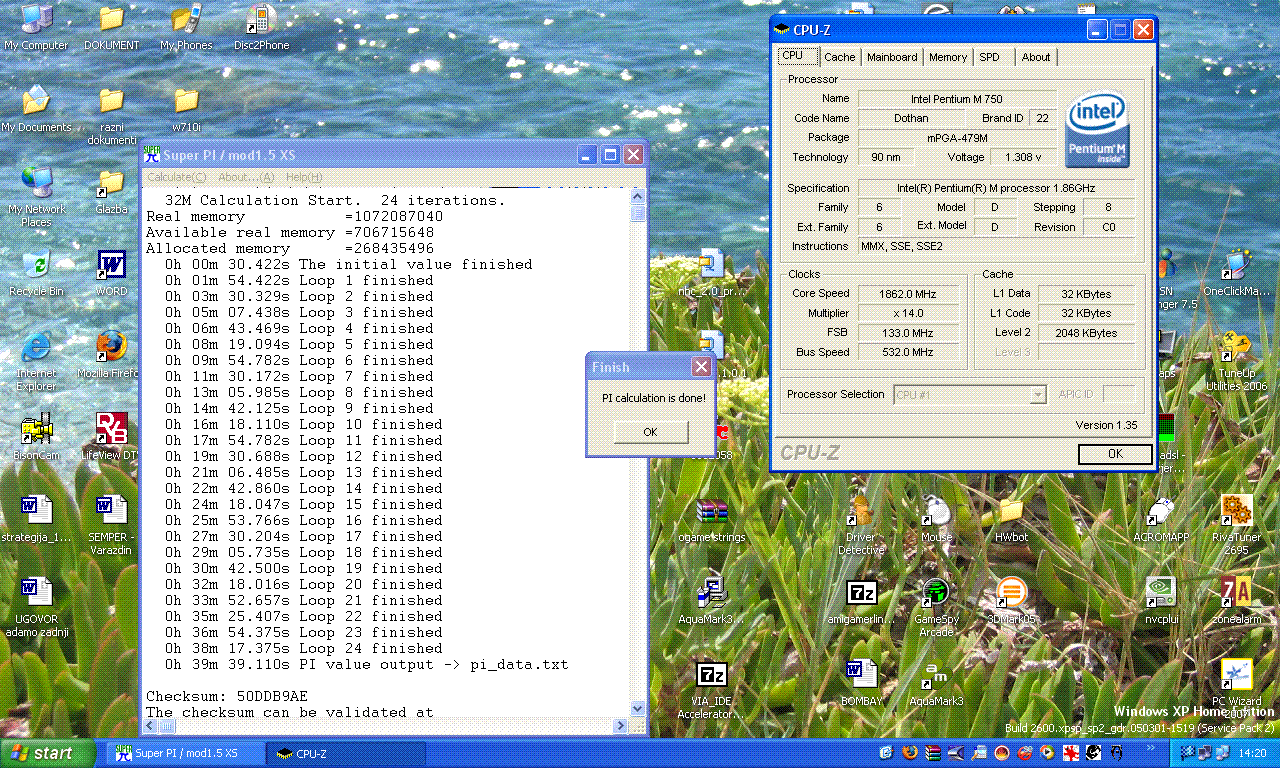The image size is (1280, 768).
Task: Select Super PI taskbar button
Action: [186, 754]
